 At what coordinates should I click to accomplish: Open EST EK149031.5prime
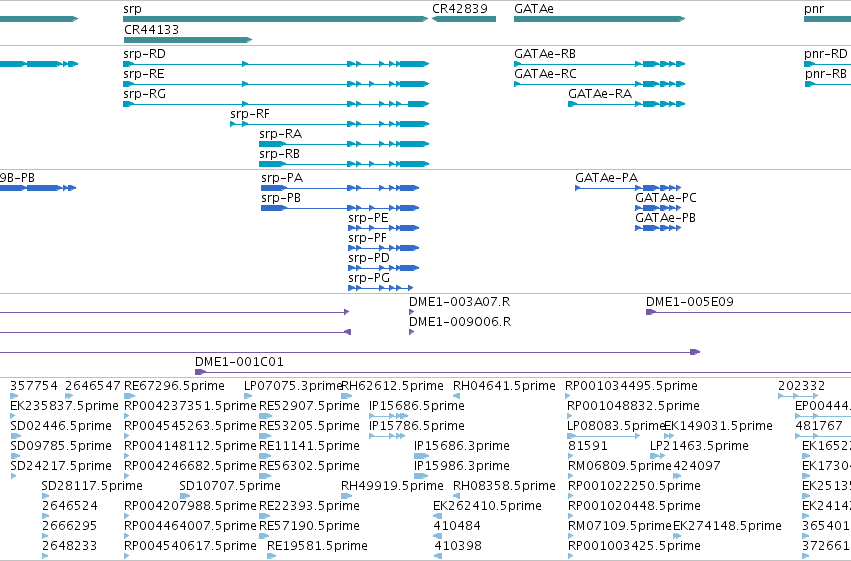tap(719, 426)
